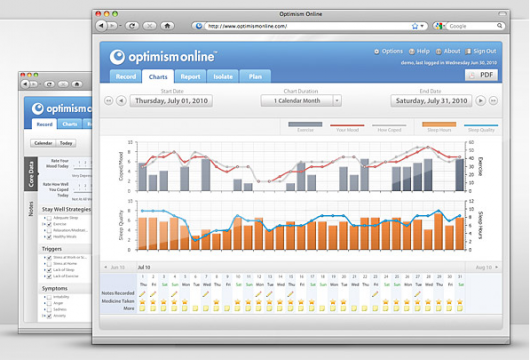Screen dimensions: 530x360
Task: Toggle the Exercise legend swatch
Action: pos(305,124)
